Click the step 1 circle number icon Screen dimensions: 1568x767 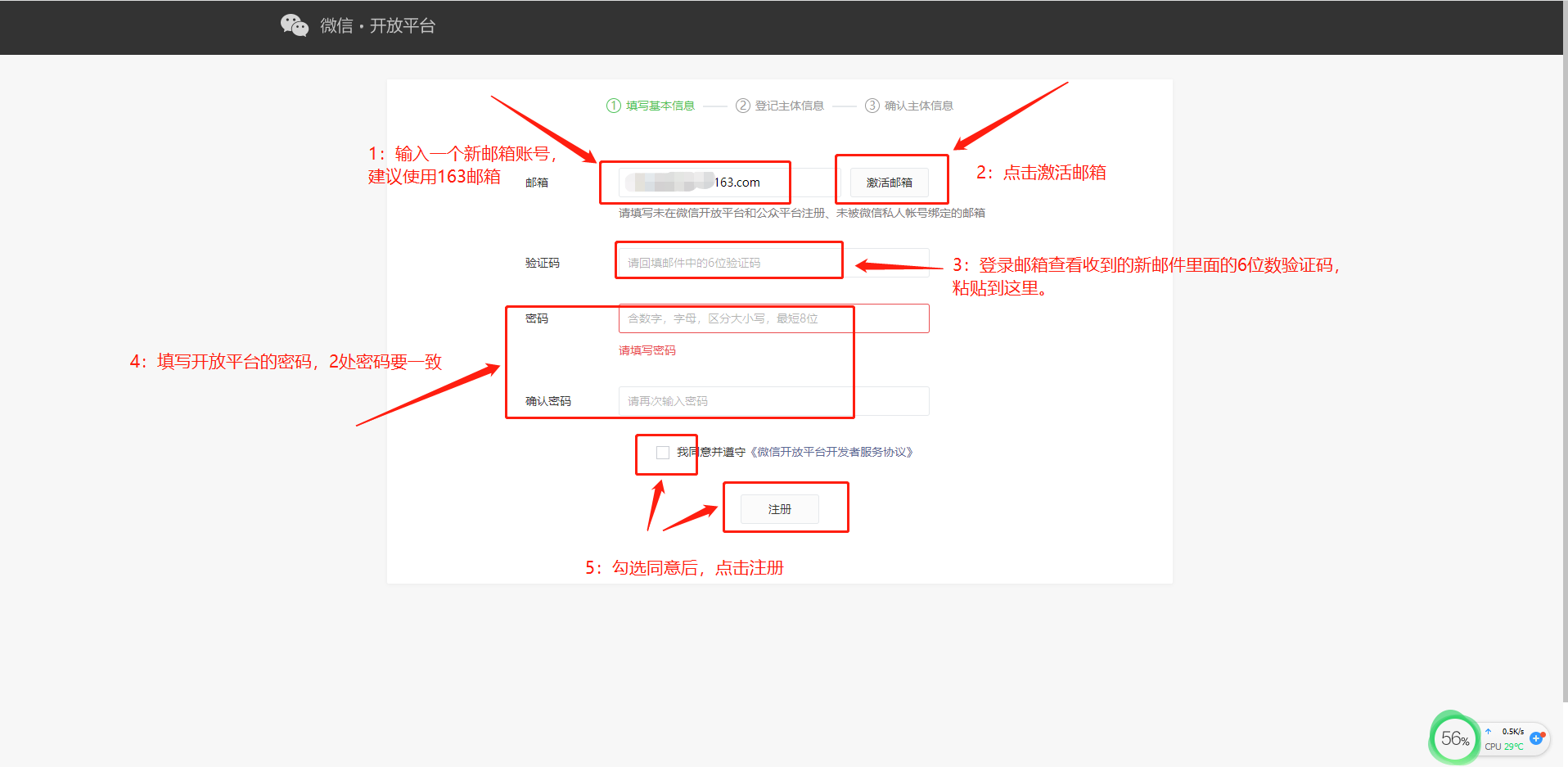click(x=613, y=106)
